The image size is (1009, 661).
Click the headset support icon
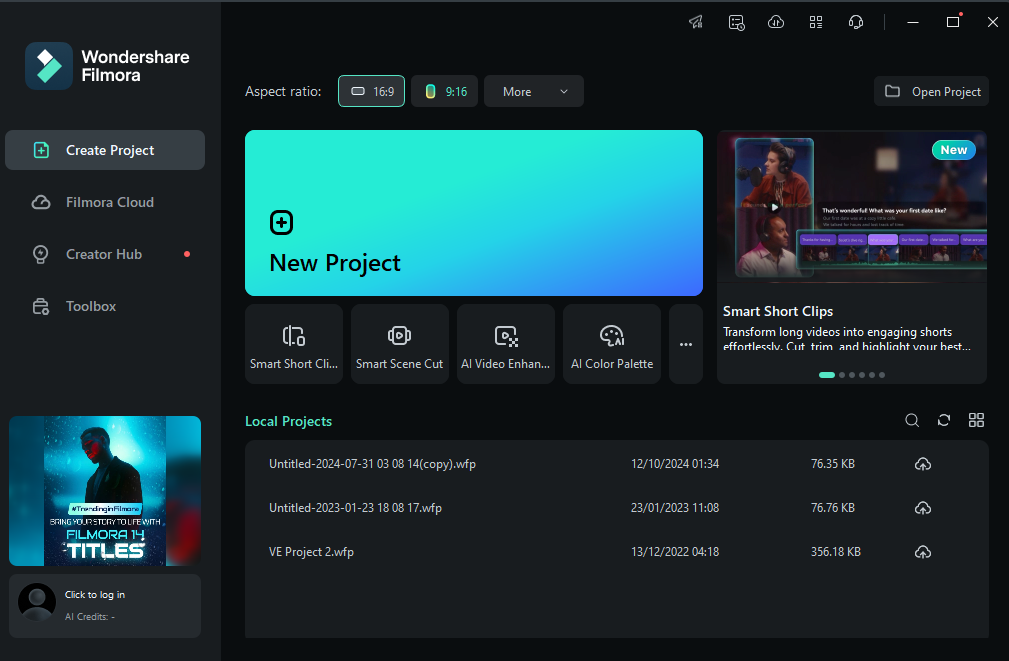coord(856,23)
